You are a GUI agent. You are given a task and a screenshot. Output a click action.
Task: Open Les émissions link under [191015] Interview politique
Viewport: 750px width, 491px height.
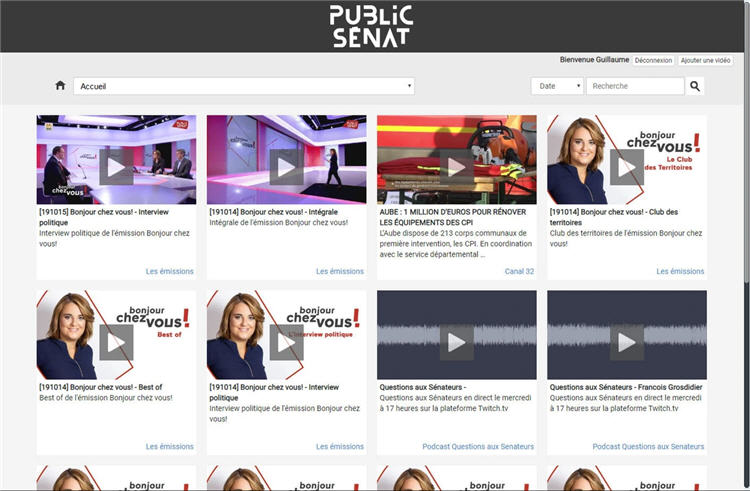pos(169,271)
